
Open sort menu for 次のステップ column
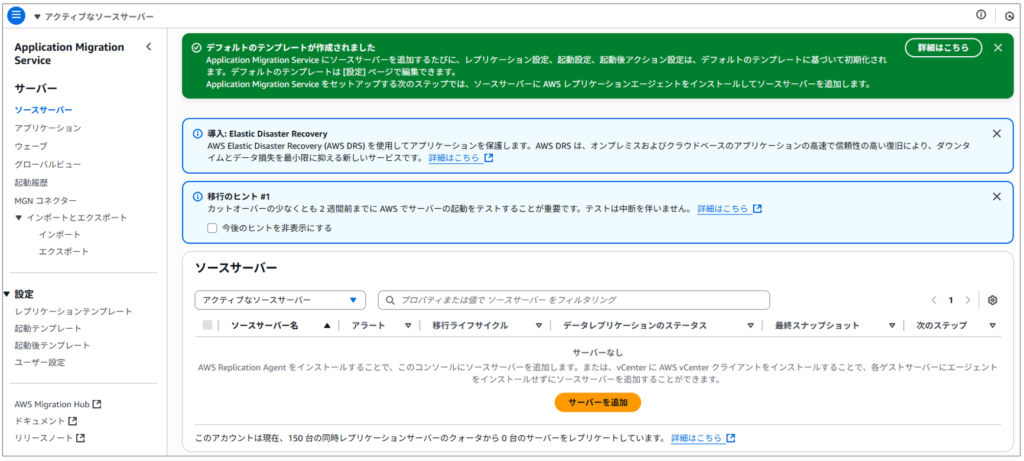[x=993, y=325]
